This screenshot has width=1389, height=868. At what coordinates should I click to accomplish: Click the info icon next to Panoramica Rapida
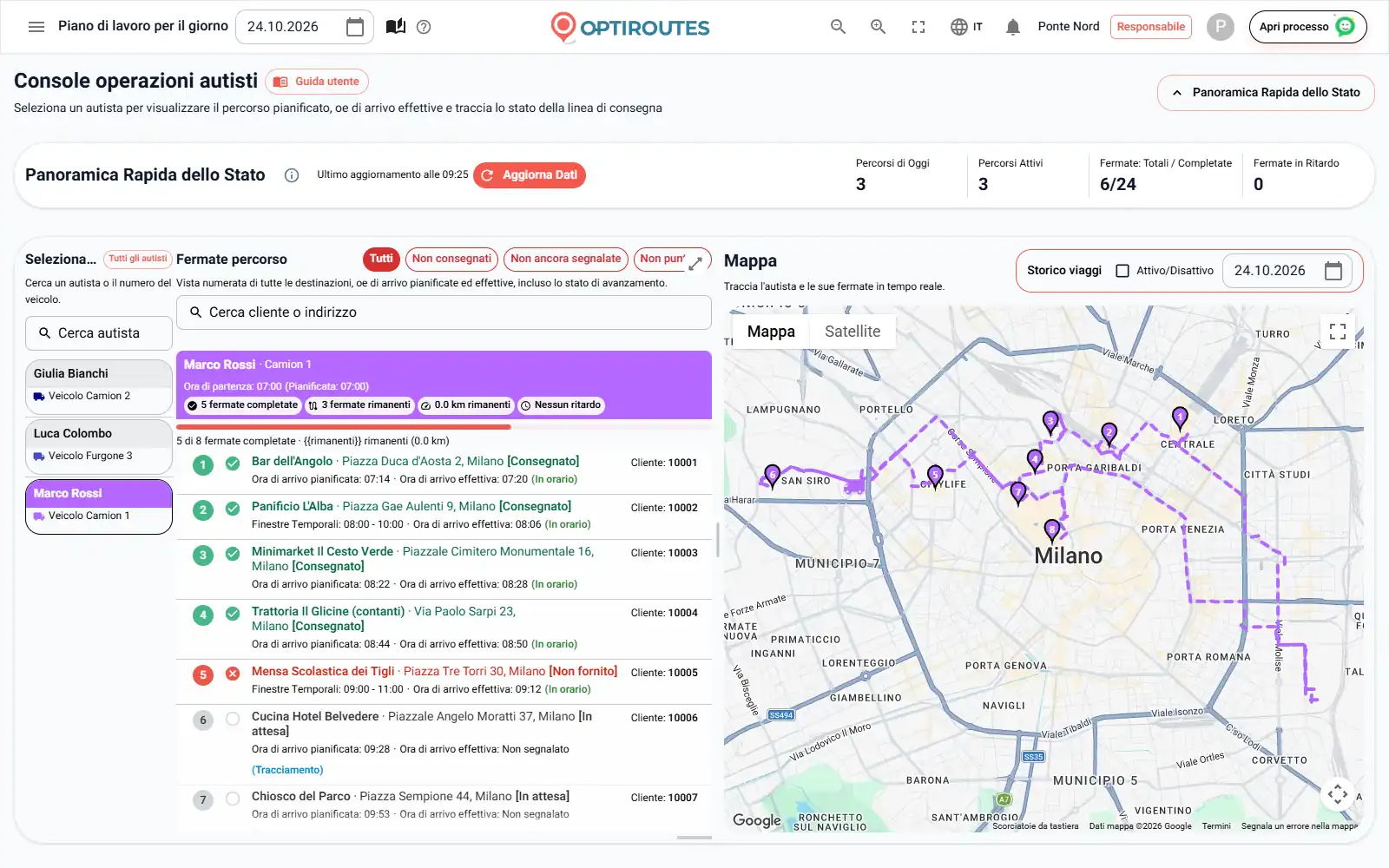[292, 175]
